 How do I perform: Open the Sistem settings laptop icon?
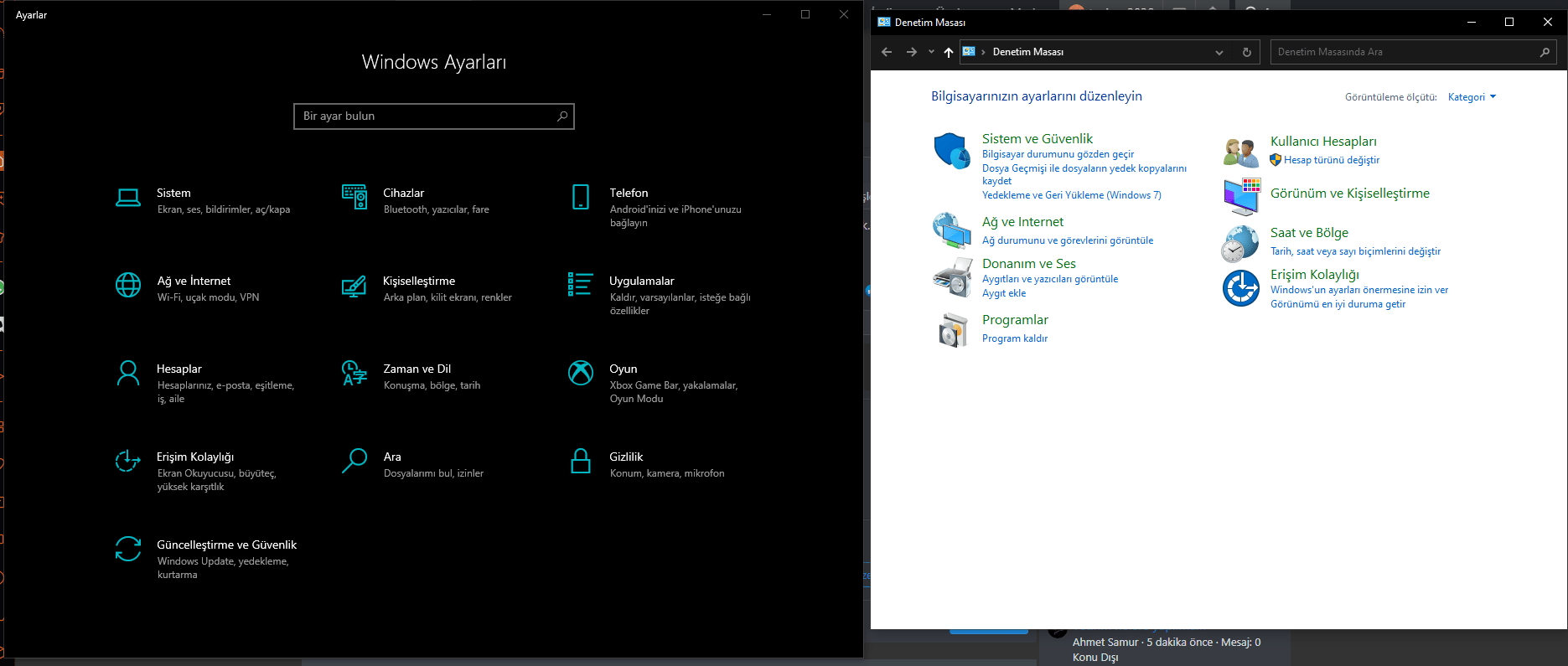[x=128, y=198]
